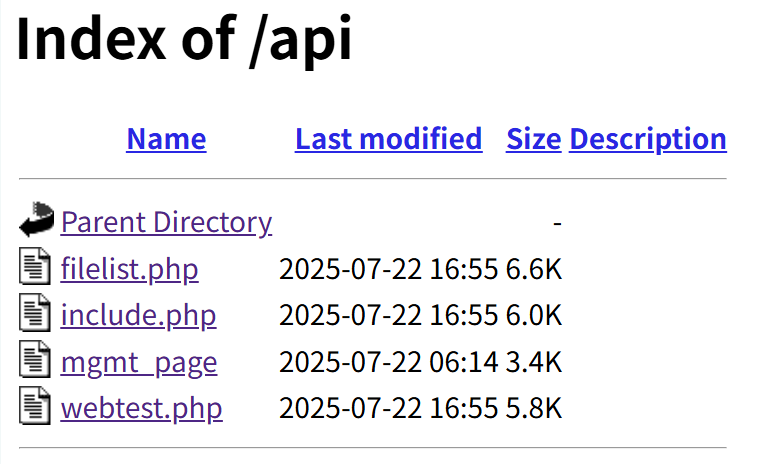
Task: Sort the listing by Description column
Action: (647, 139)
